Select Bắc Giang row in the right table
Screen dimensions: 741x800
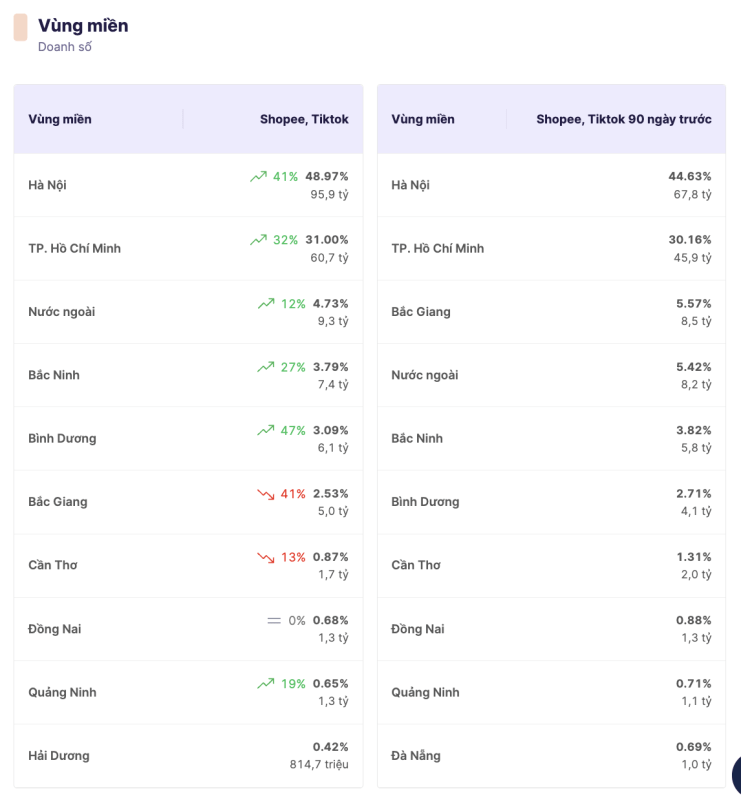[x=421, y=312]
